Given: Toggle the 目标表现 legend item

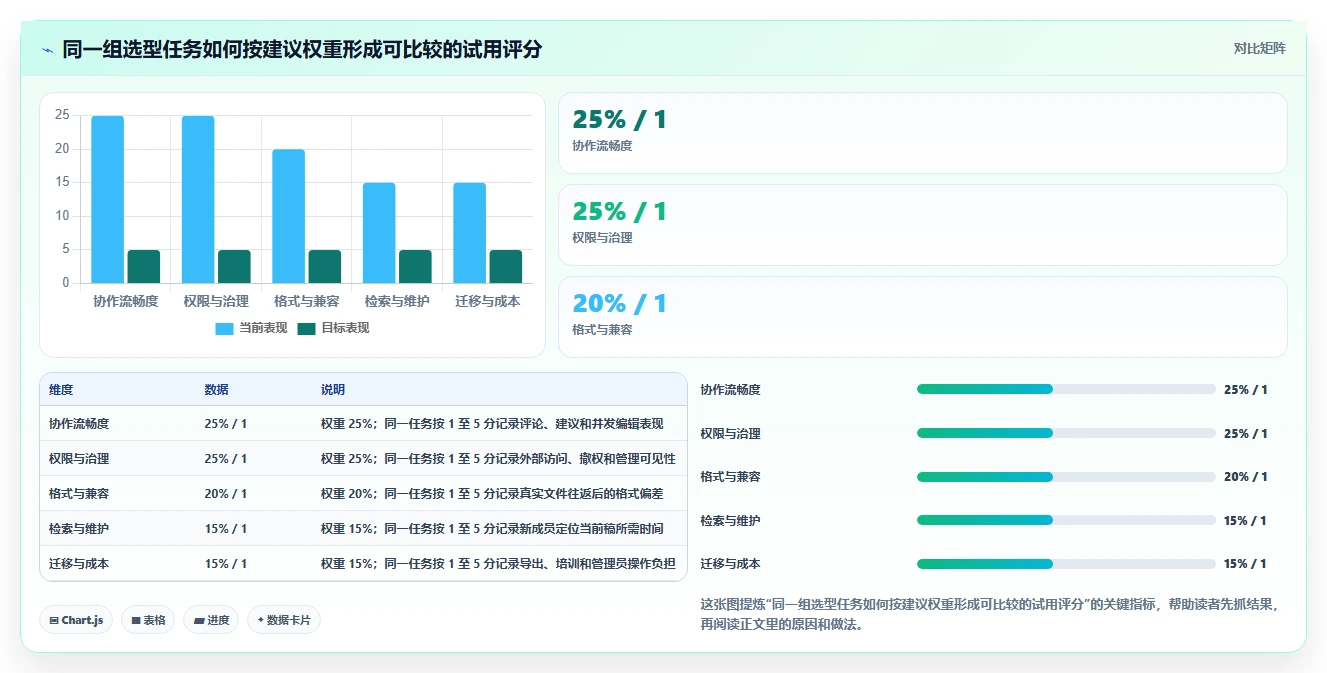Looking at the screenshot, I should point(333,328).
